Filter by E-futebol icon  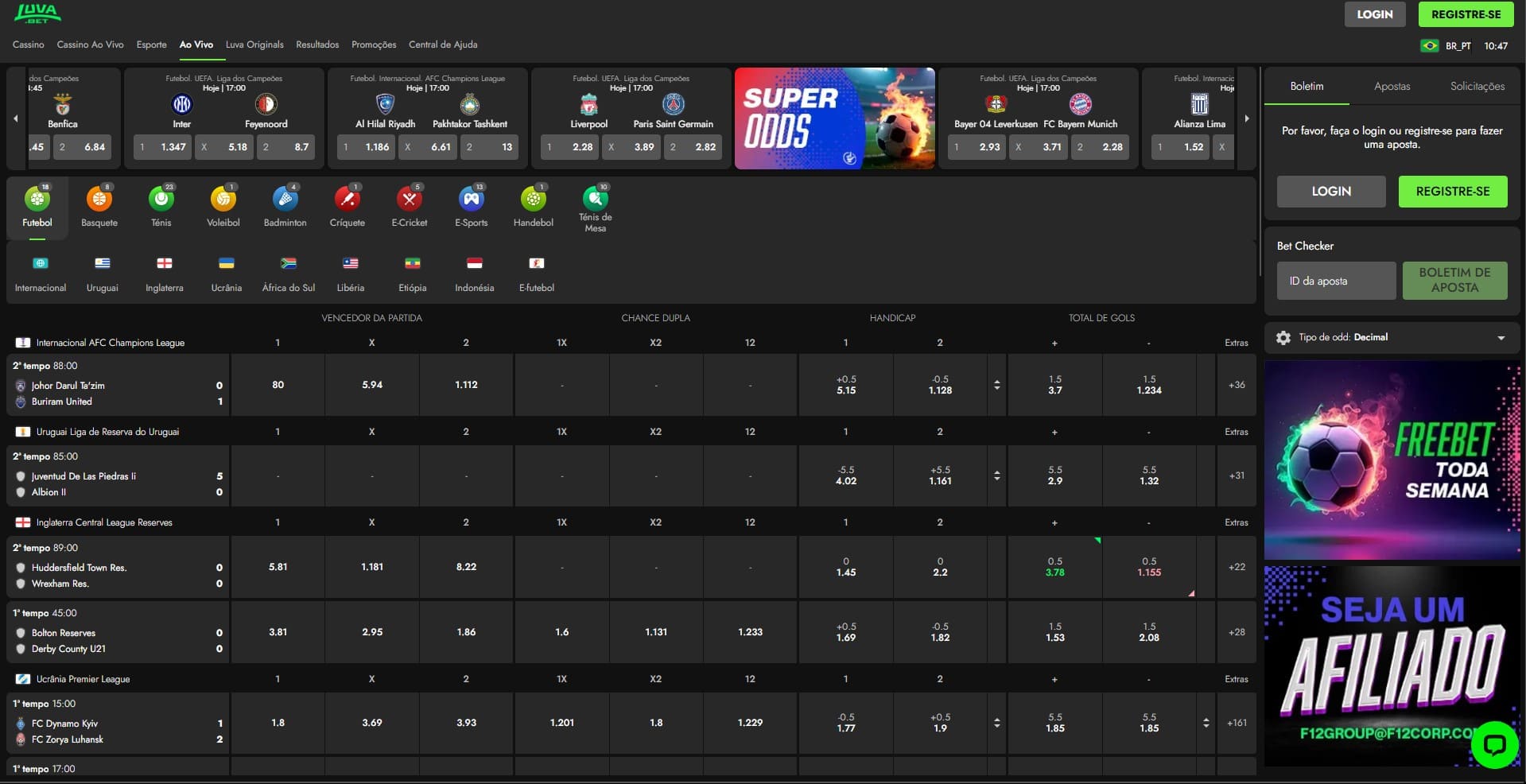point(537,263)
